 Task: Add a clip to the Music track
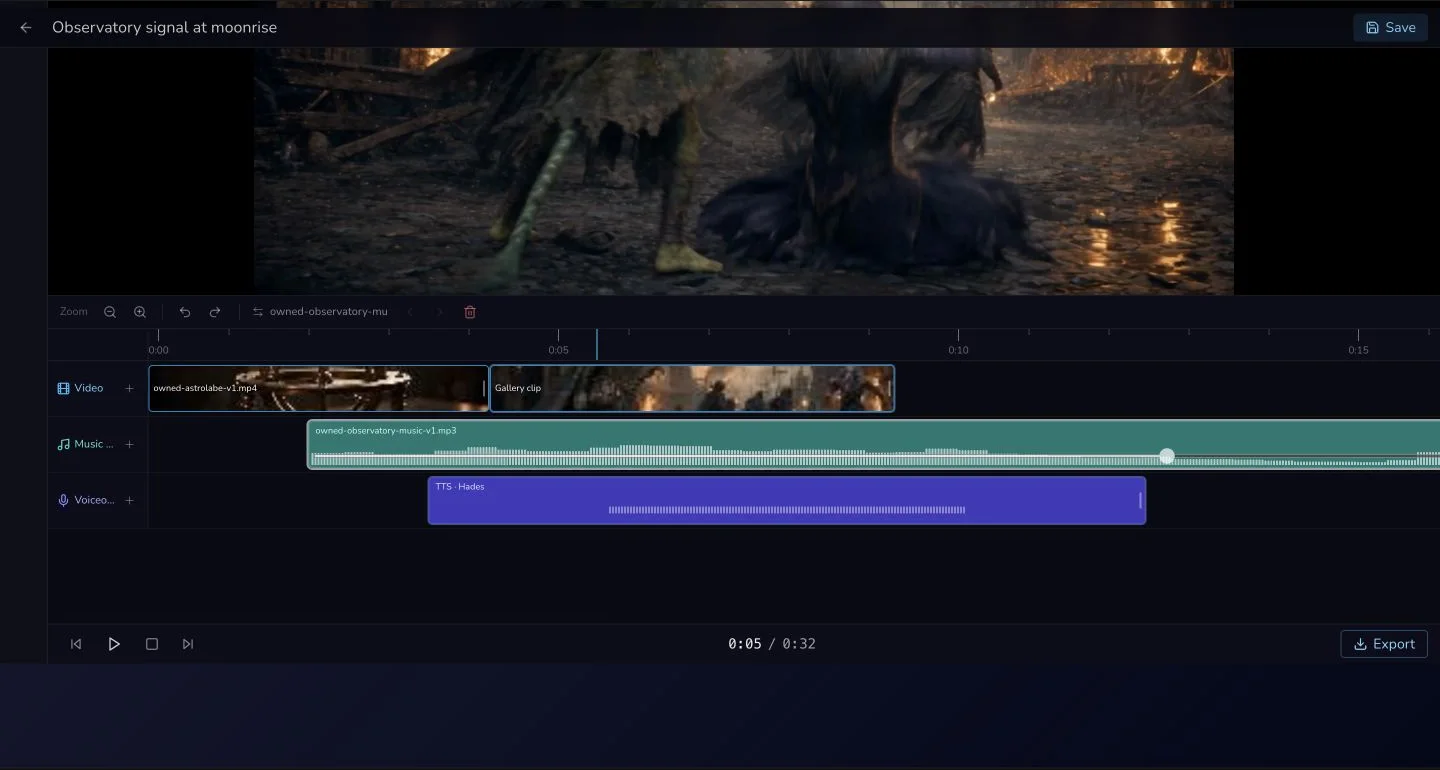pyautogui.click(x=129, y=444)
